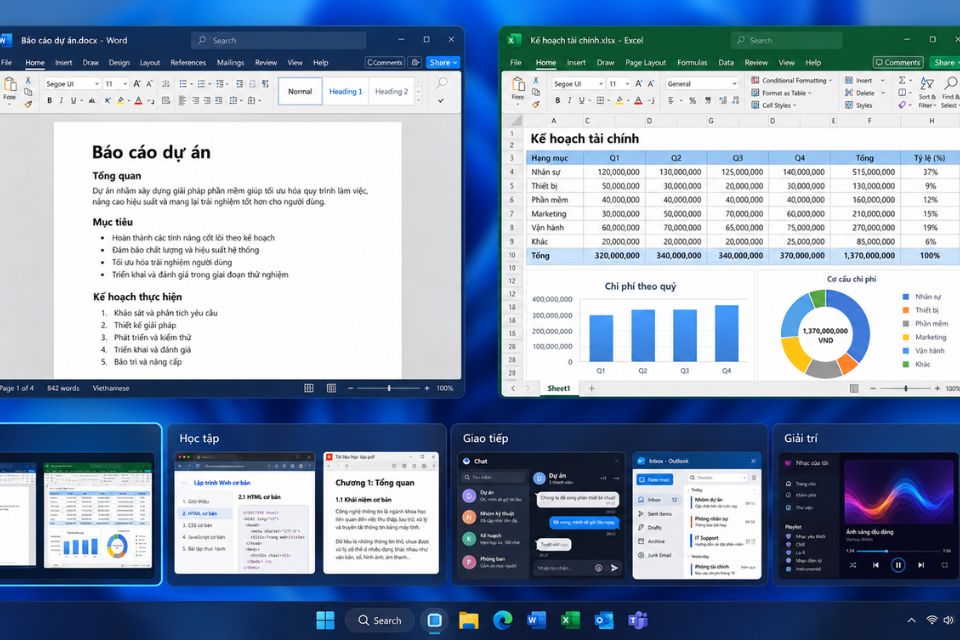Toggle repeat in the music player
Viewport: 960px width, 640px height.
(x=945, y=565)
